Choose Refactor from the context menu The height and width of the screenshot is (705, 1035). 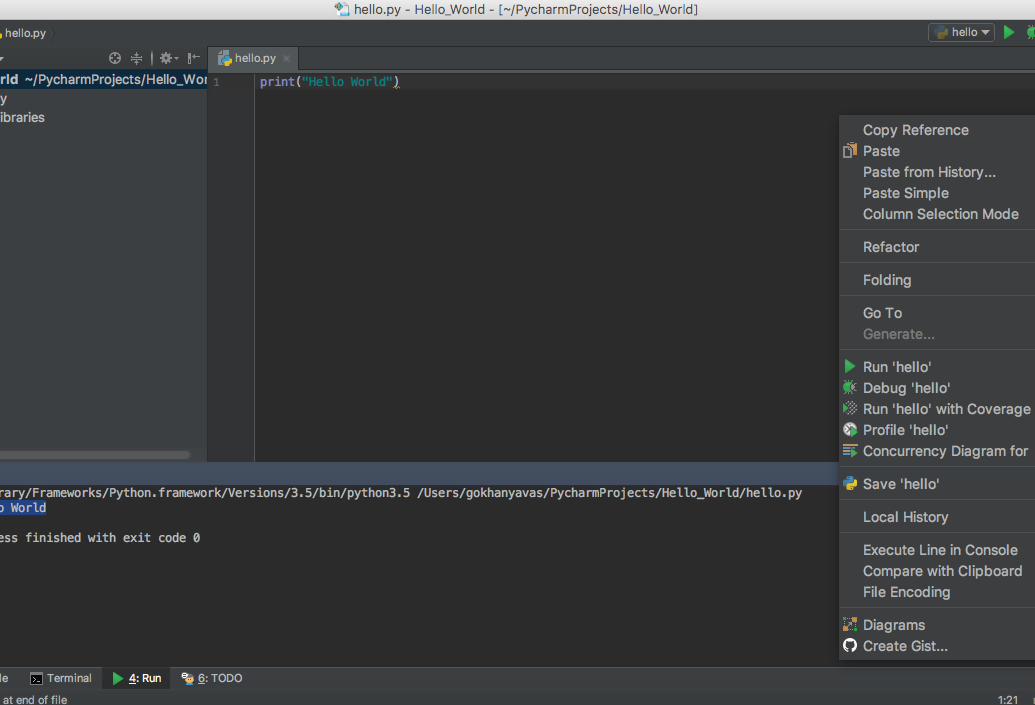[889, 246]
